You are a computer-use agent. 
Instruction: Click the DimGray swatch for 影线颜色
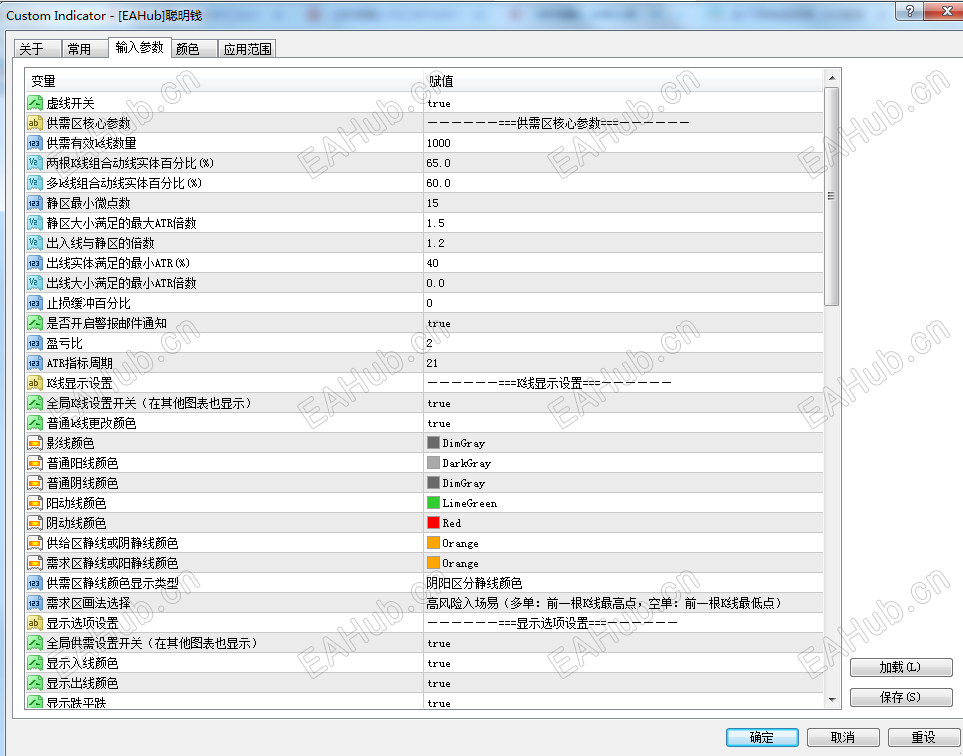pyautogui.click(x=434, y=443)
